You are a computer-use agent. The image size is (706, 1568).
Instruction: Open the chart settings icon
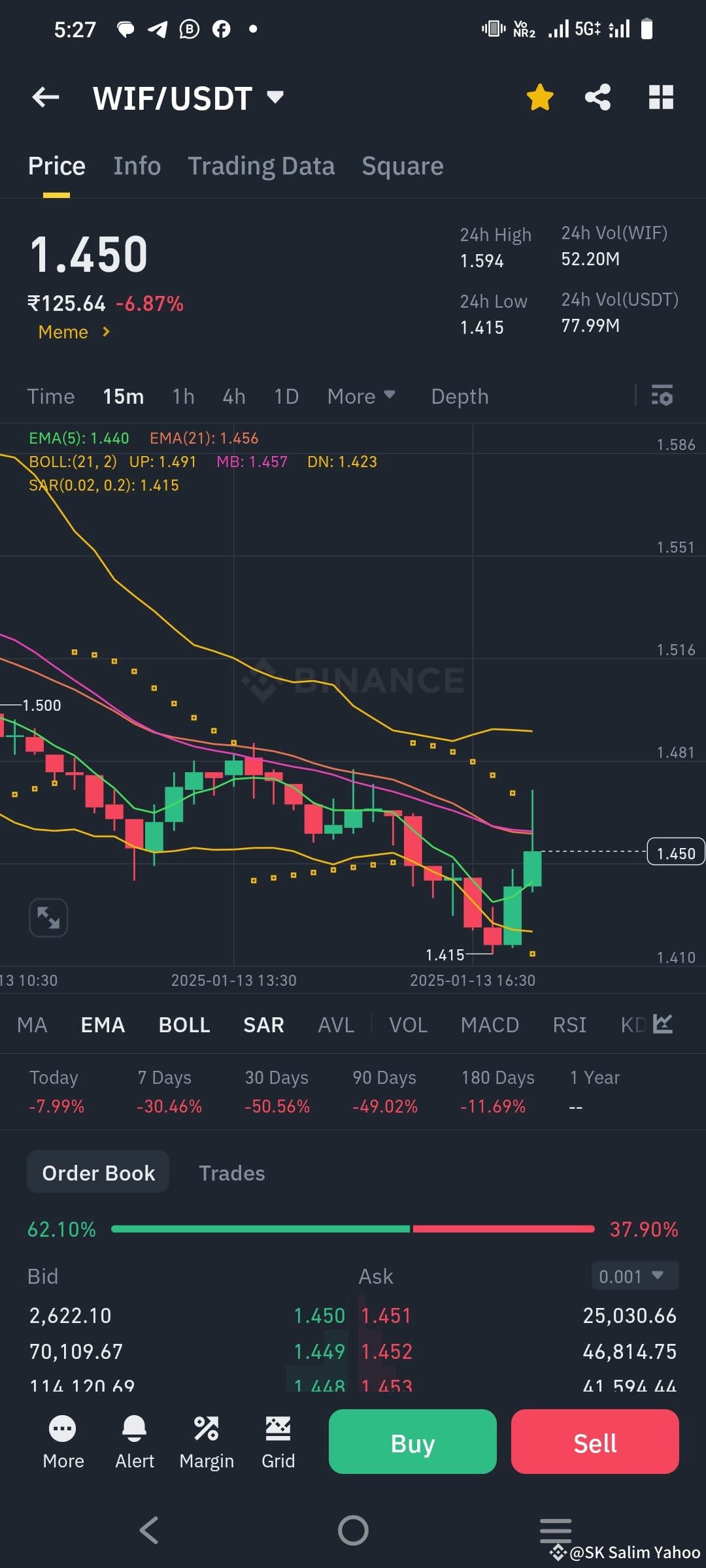pyautogui.click(x=662, y=395)
